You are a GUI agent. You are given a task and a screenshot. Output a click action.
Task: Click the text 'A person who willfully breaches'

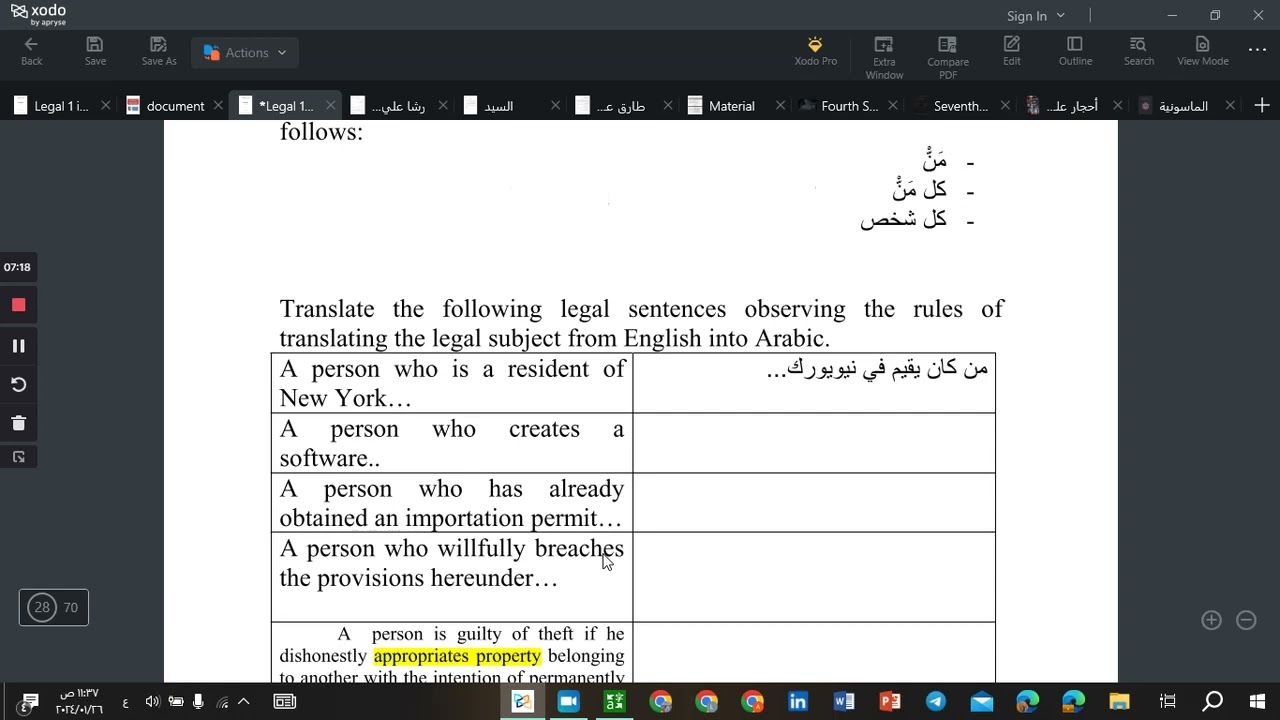[x=452, y=548]
